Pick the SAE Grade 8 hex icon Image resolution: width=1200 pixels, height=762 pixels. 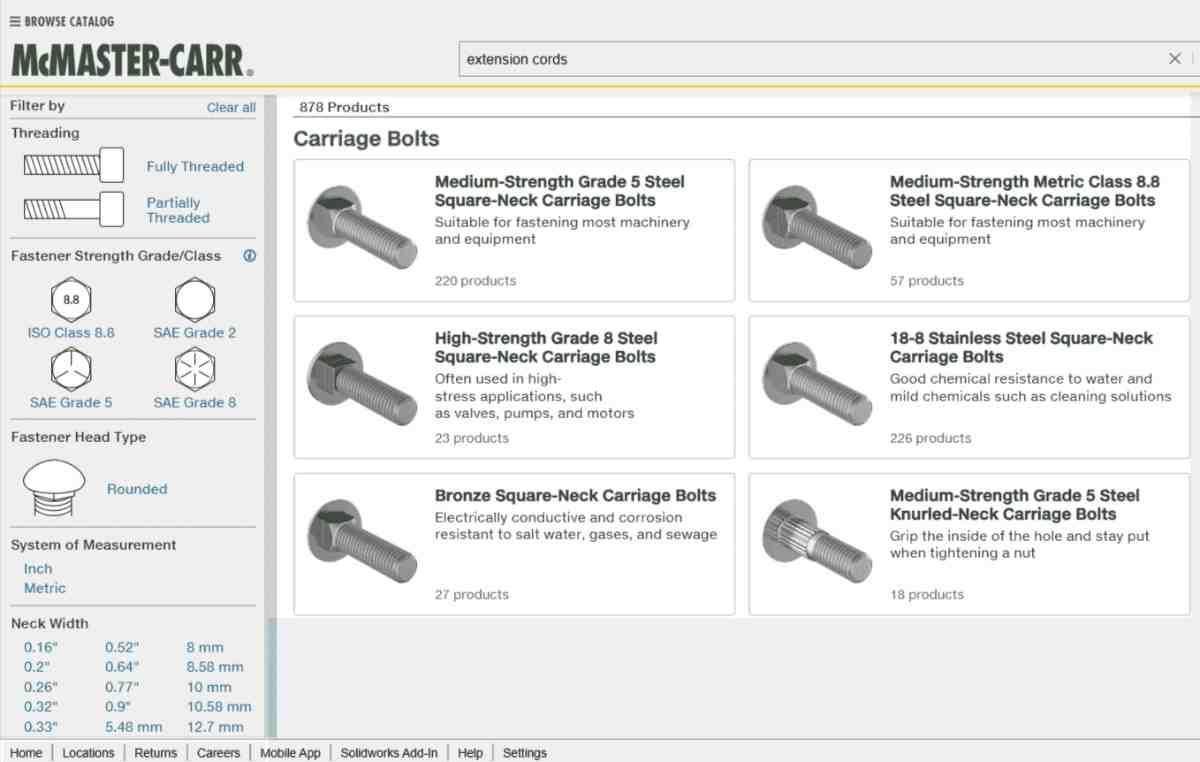click(194, 370)
